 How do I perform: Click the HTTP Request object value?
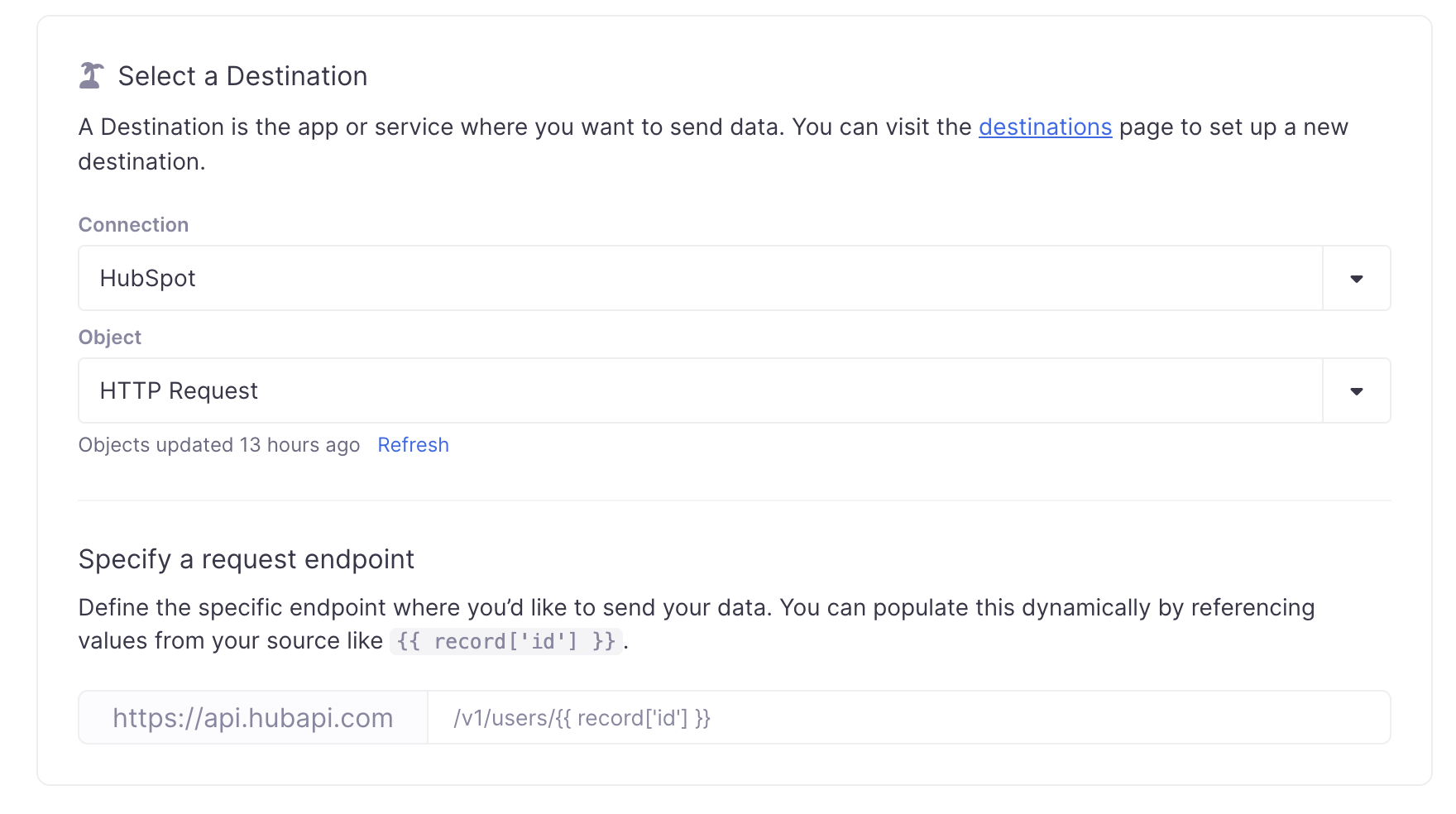click(179, 391)
